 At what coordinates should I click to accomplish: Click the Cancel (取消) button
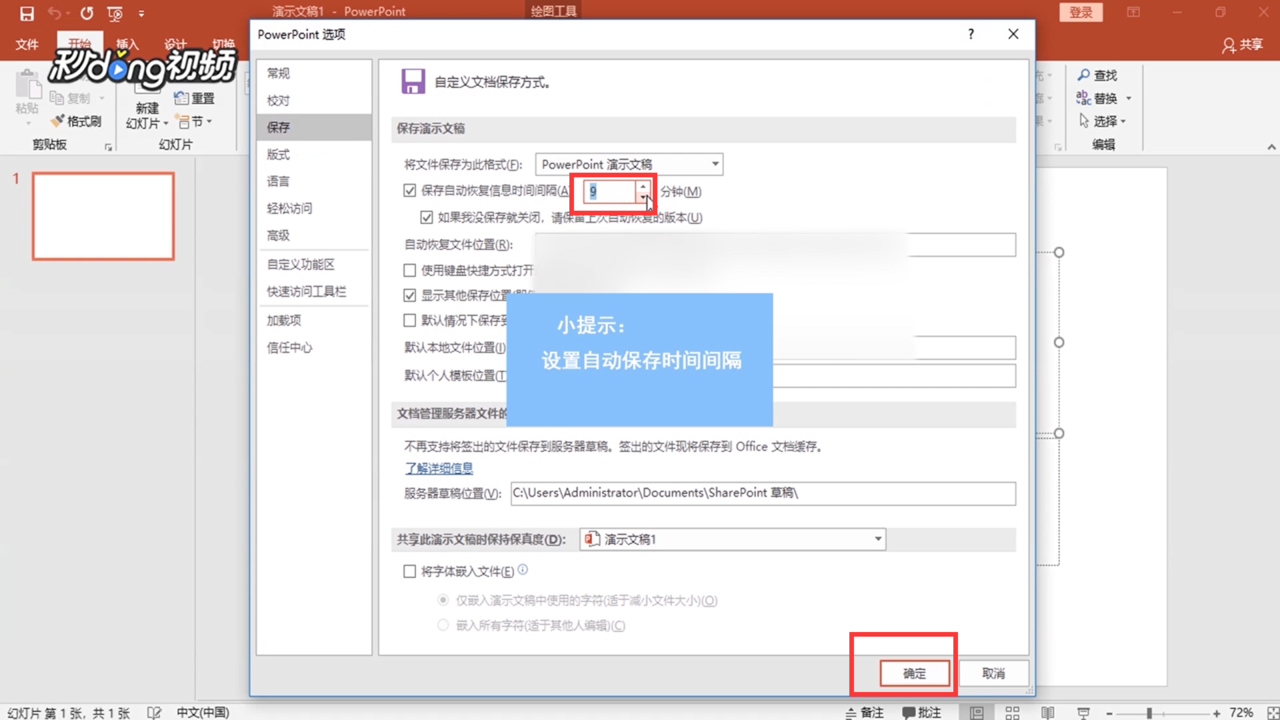[x=993, y=674]
